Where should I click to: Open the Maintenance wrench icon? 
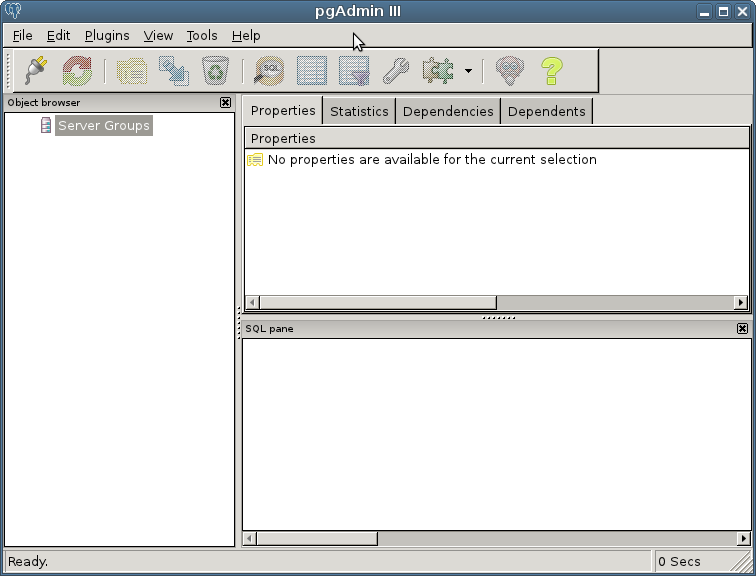coord(396,71)
